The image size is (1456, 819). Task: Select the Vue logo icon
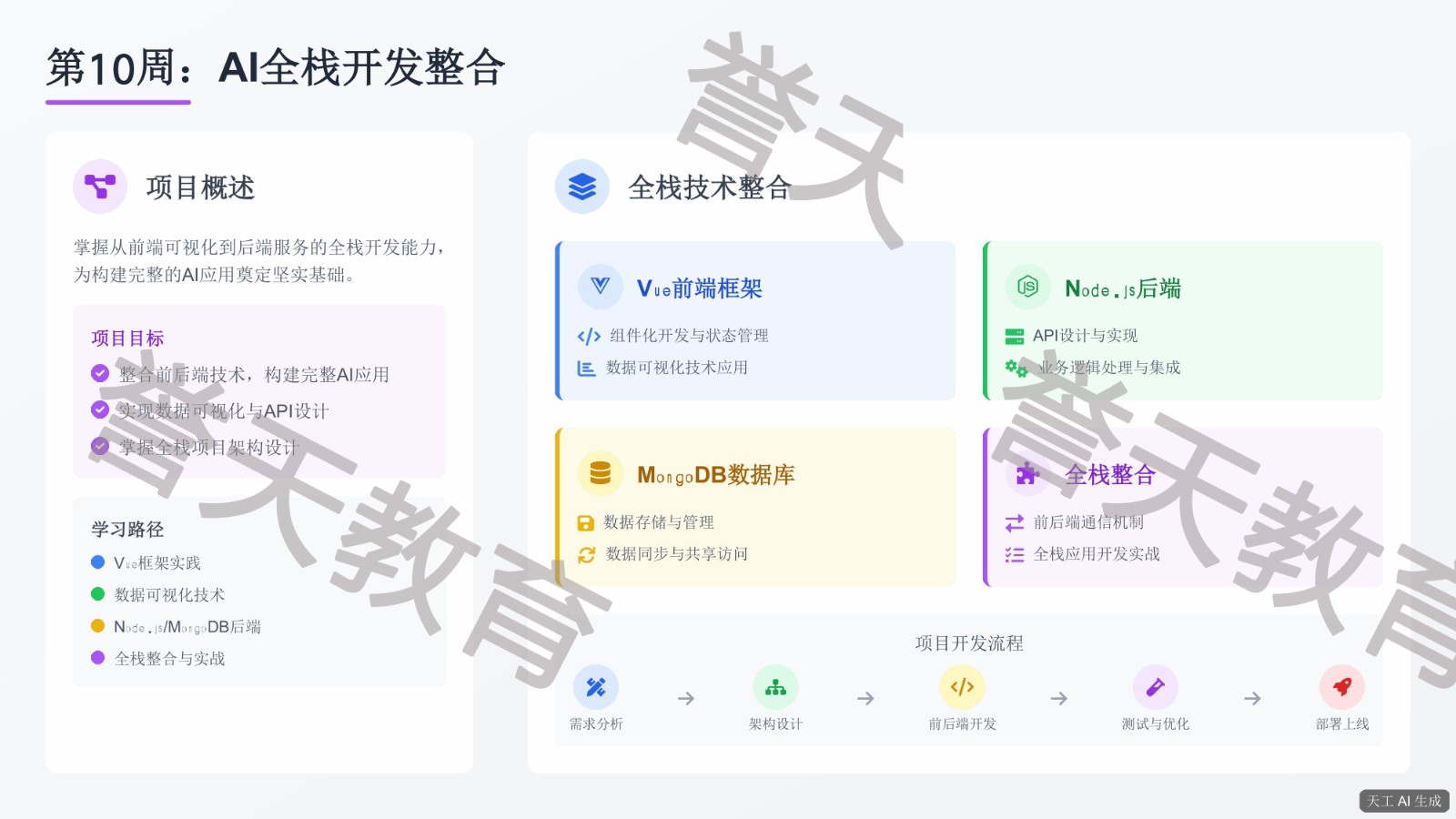tap(601, 287)
